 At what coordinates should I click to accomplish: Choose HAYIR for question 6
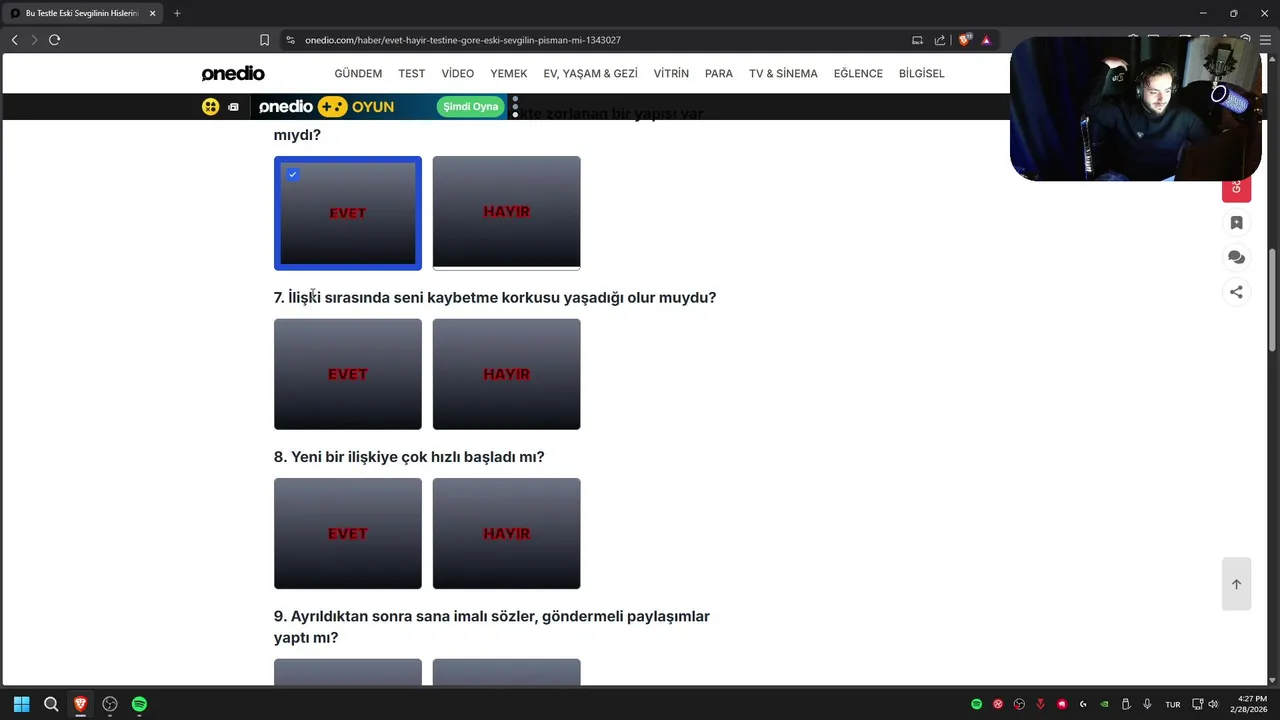[506, 213]
